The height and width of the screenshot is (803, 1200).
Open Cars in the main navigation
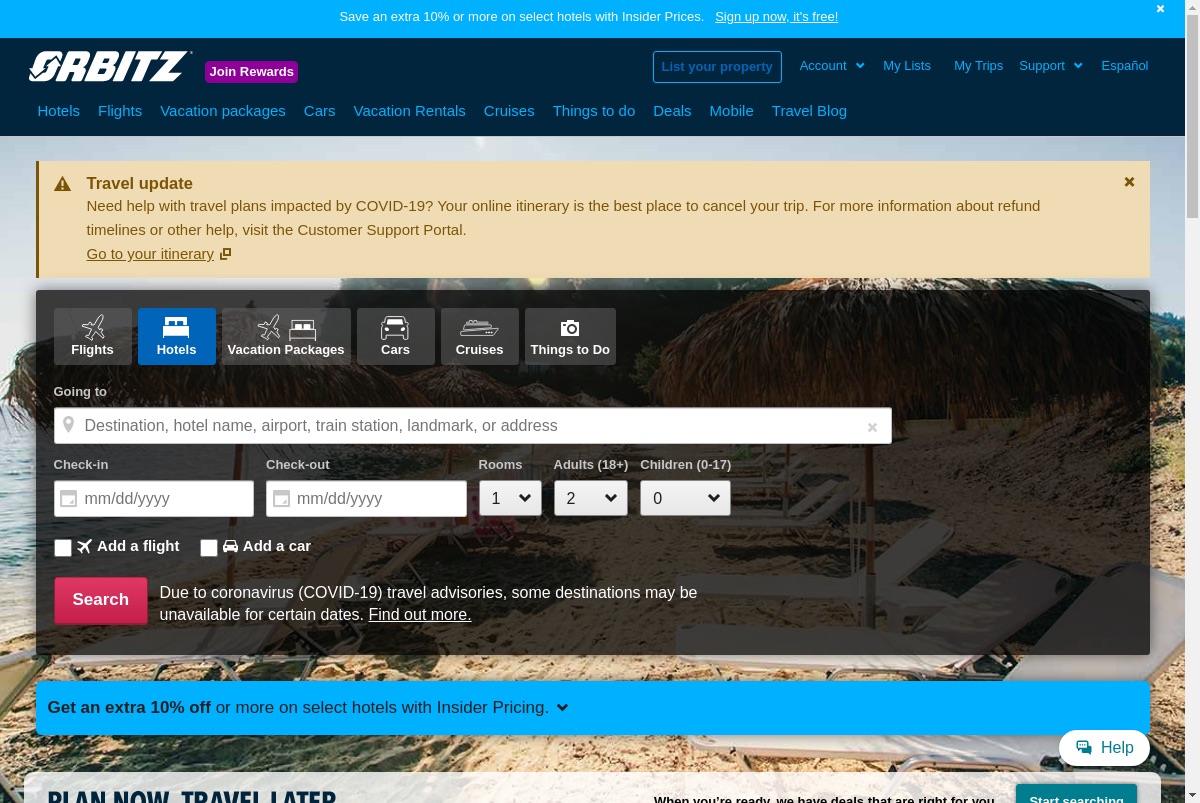(x=320, y=111)
